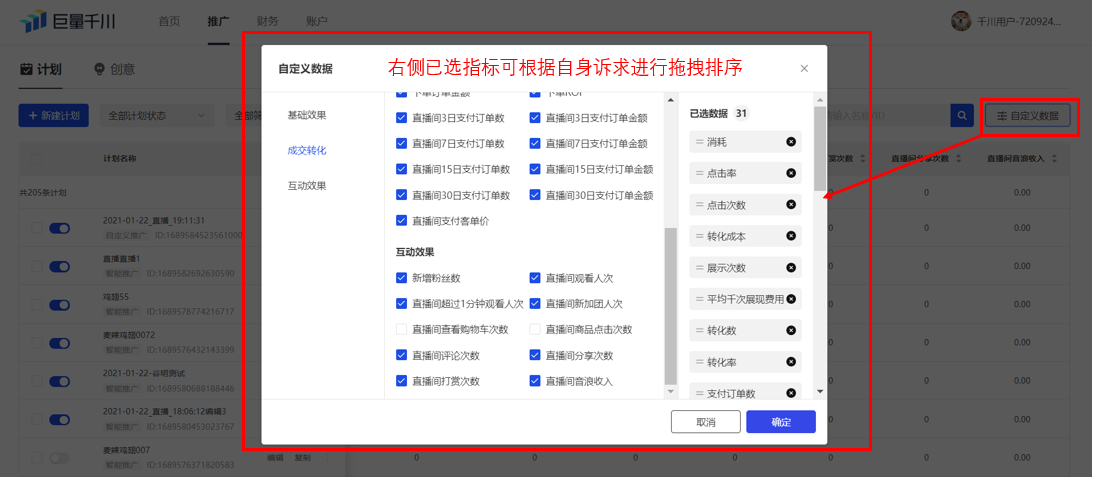This screenshot has width=1094, height=477.
Task: Grab drag handle of 转化成本 item
Action: pyautogui.click(x=699, y=236)
